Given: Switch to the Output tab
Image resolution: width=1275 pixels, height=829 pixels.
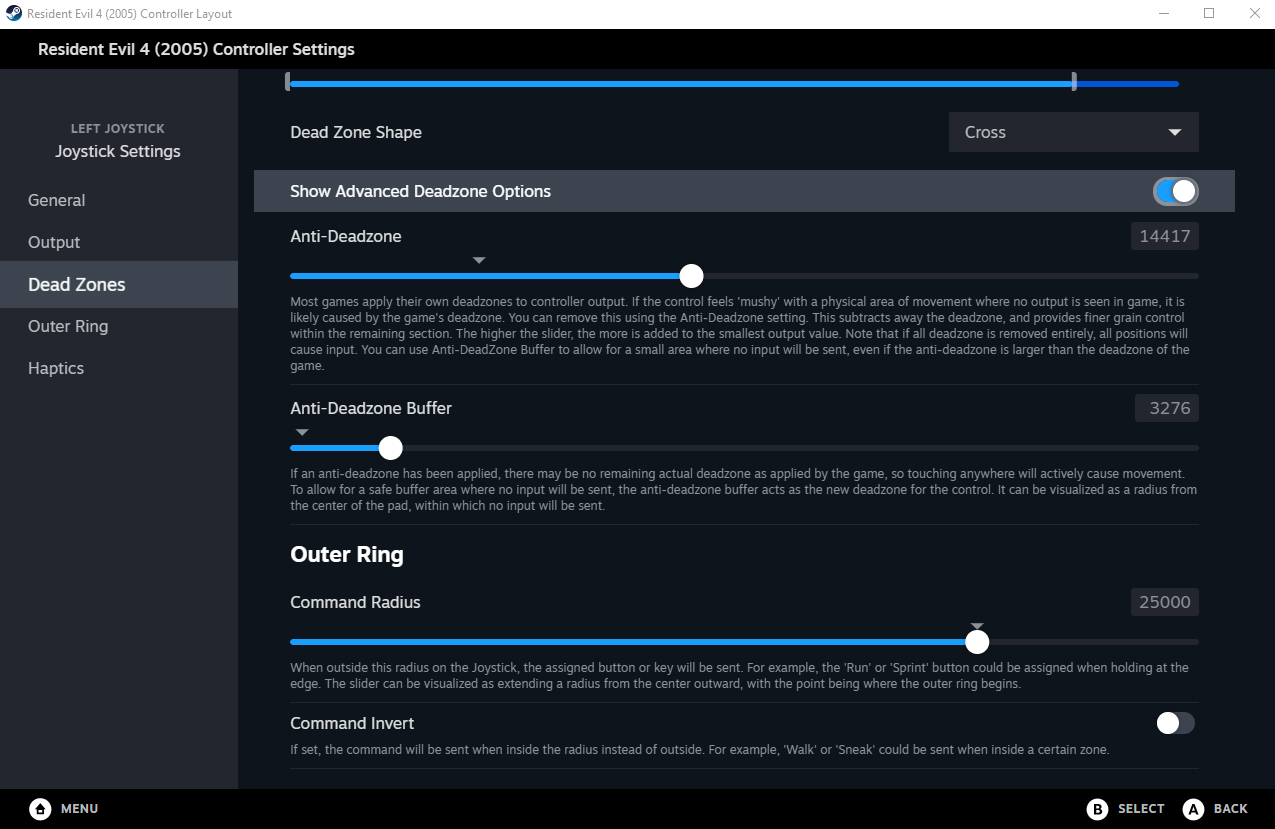Looking at the screenshot, I should (x=119, y=242).
